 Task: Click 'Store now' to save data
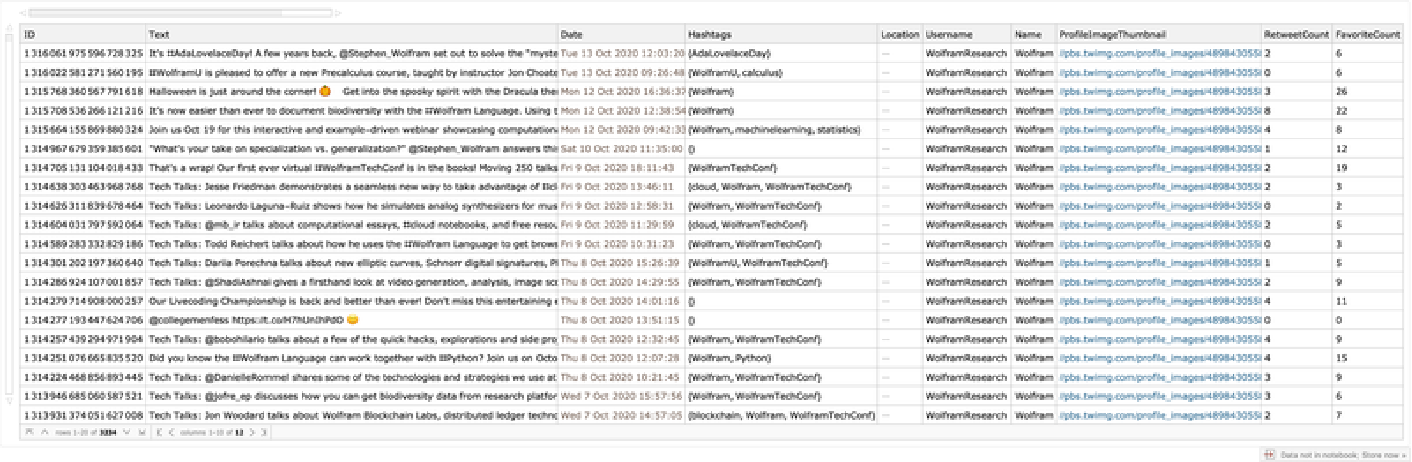(x=1386, y=455)
